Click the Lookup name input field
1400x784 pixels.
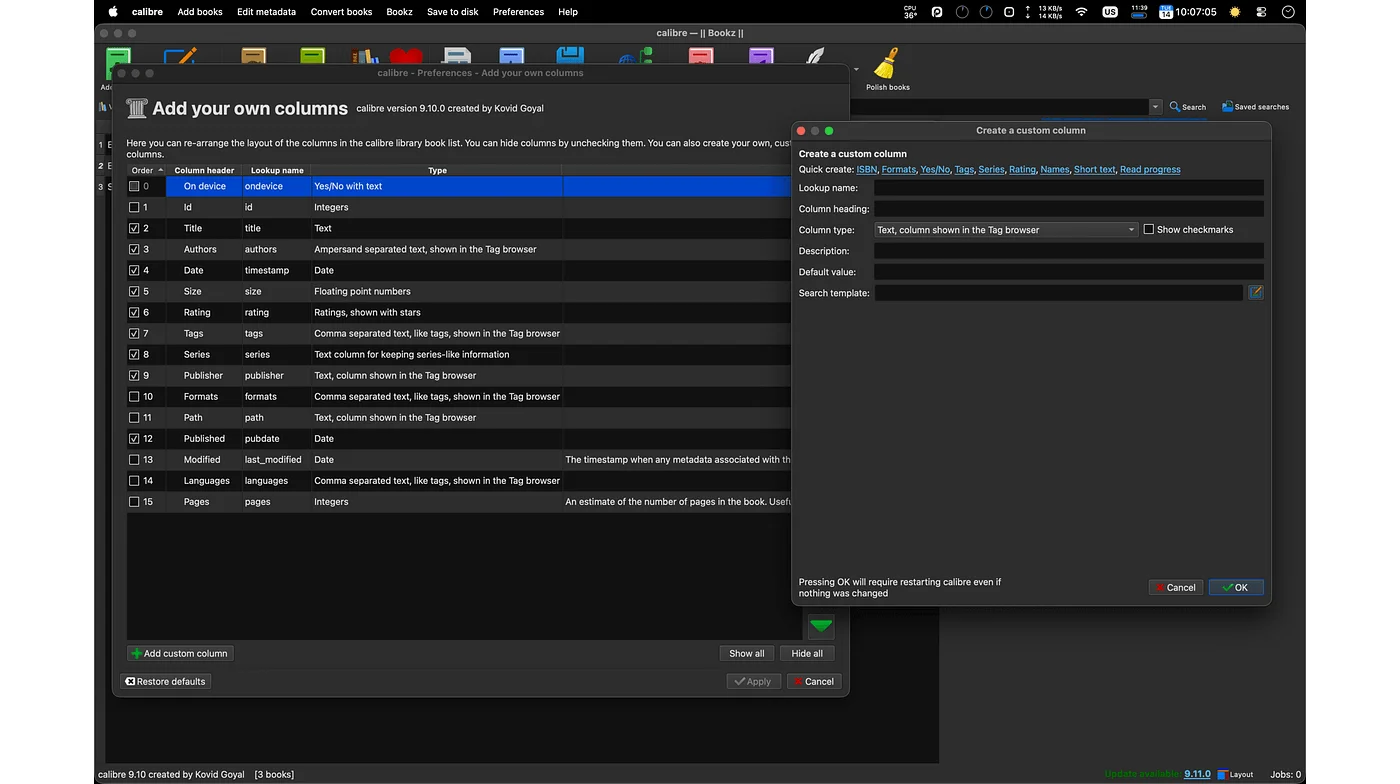[1069, 188]
